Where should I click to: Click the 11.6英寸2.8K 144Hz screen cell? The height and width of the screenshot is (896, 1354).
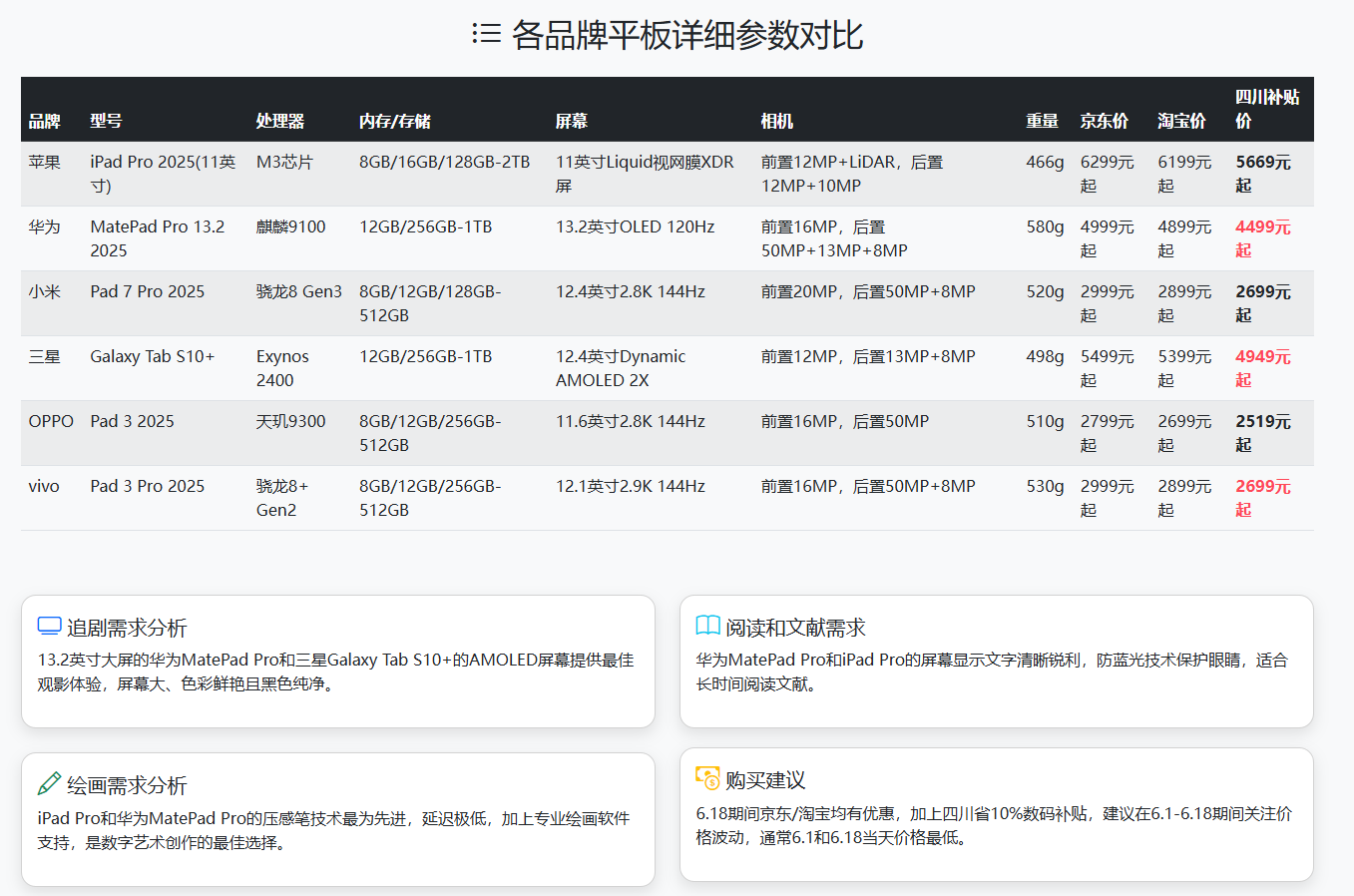tap(631, 421)
